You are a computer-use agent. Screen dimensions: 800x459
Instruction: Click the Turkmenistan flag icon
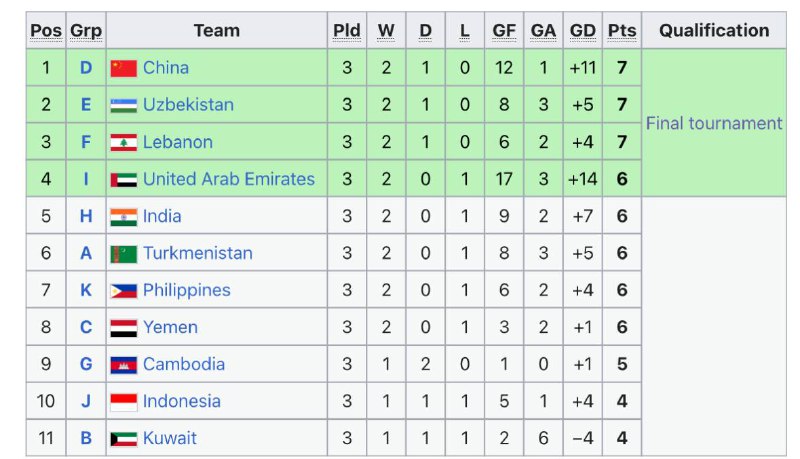tap(123, 254)
